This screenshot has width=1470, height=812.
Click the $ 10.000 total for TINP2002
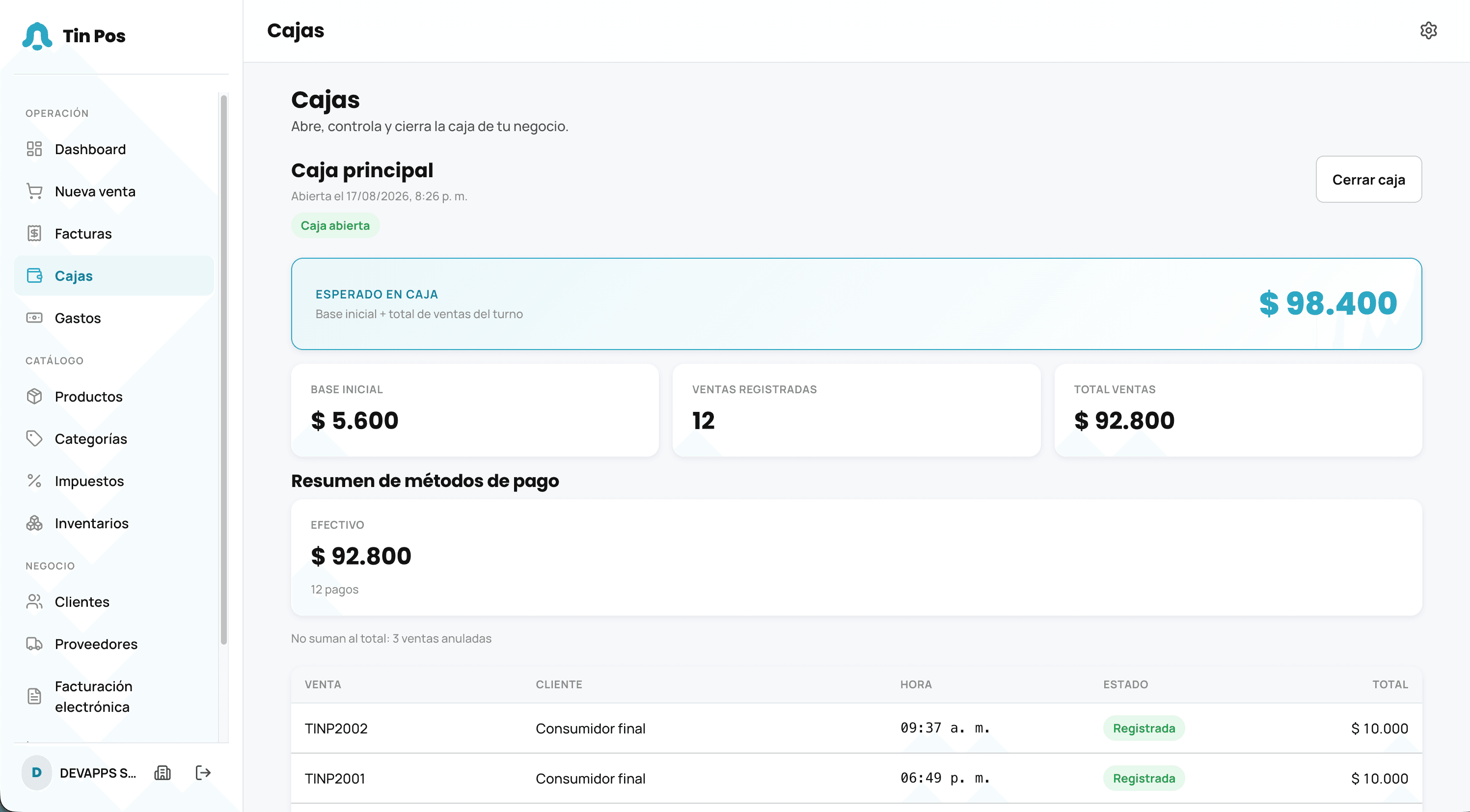[x=1379, y=728]
